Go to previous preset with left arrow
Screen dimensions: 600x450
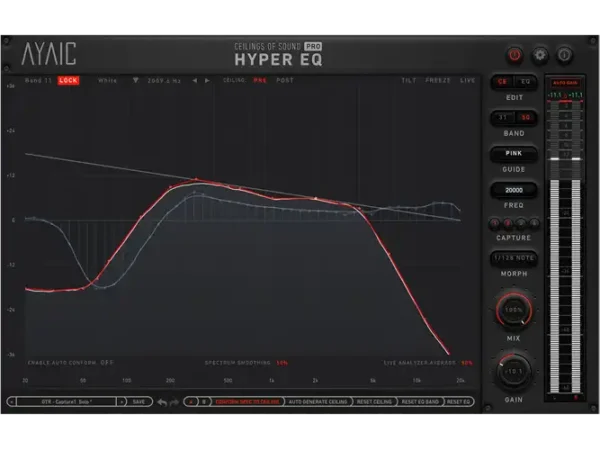(11, 402)
